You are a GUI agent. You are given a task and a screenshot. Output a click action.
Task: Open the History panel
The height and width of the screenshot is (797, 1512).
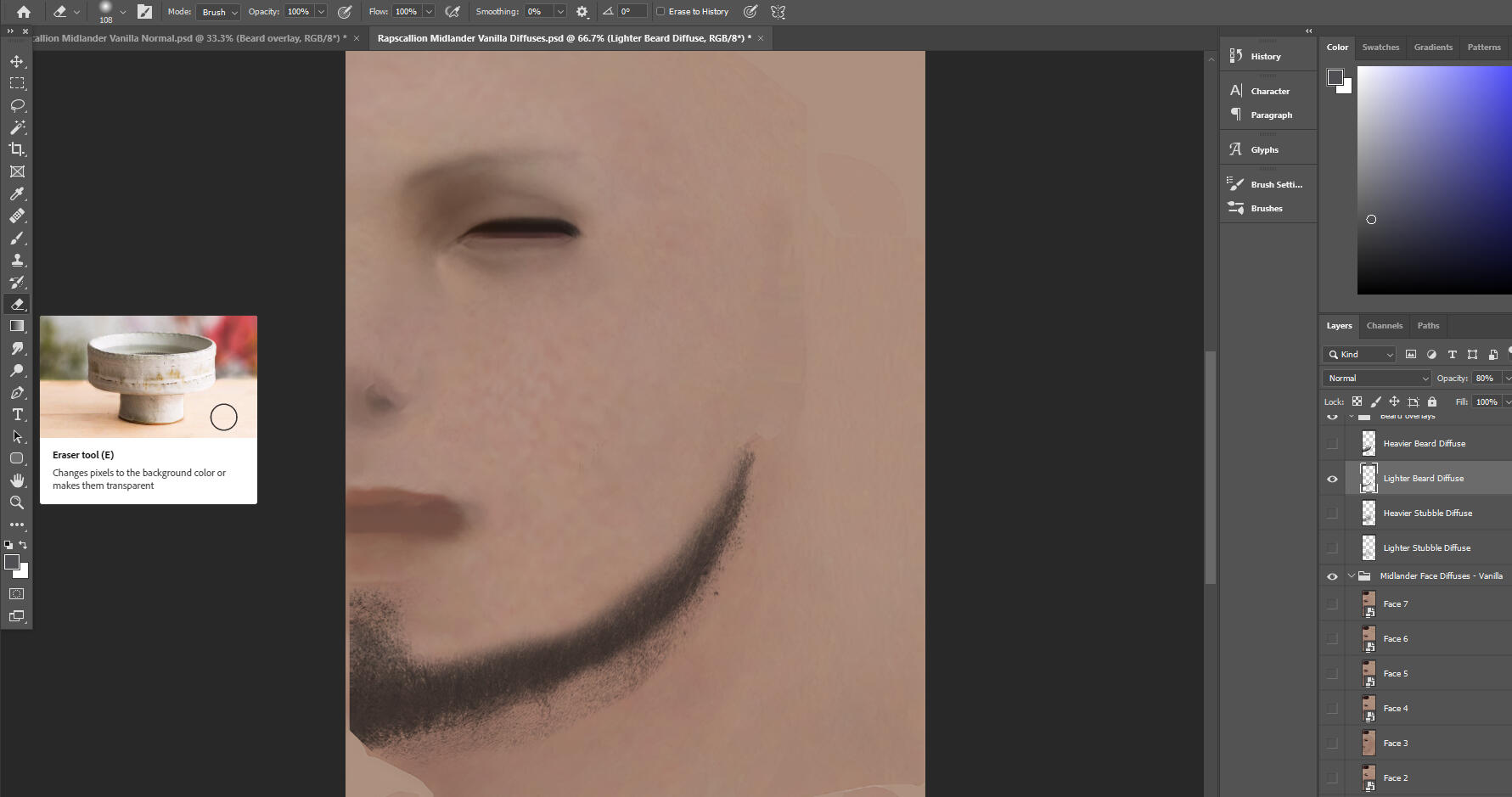pyautogui.click(x=1265, y=55)
